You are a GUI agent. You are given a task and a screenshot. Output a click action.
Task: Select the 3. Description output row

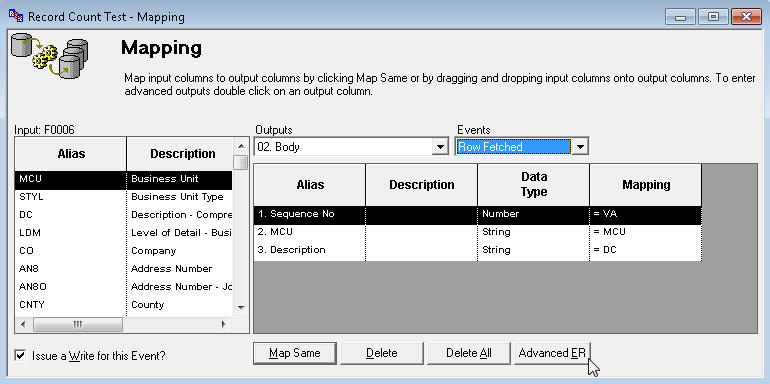coord(477,251)
